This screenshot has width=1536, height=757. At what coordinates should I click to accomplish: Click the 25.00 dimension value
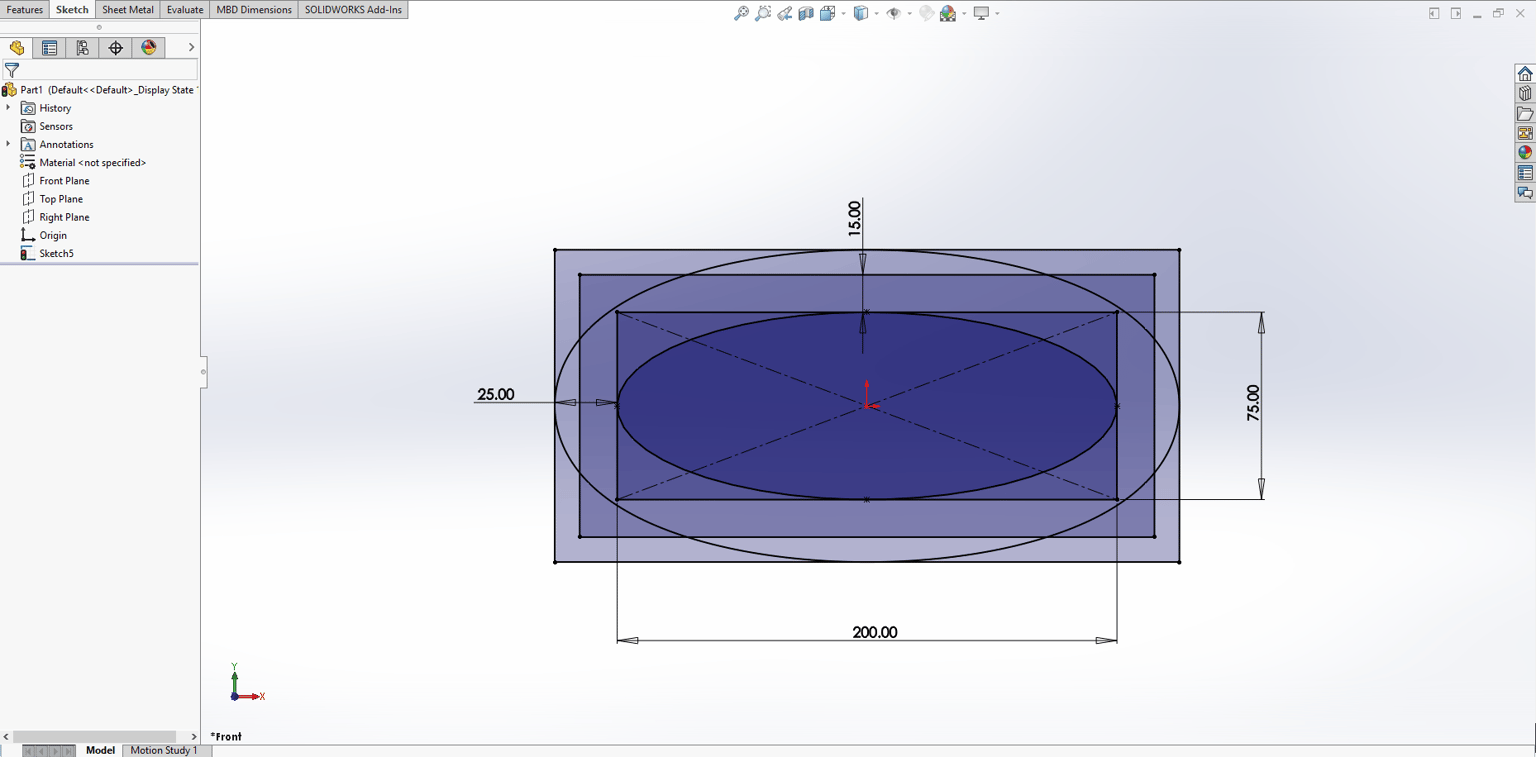pos(495,394)
